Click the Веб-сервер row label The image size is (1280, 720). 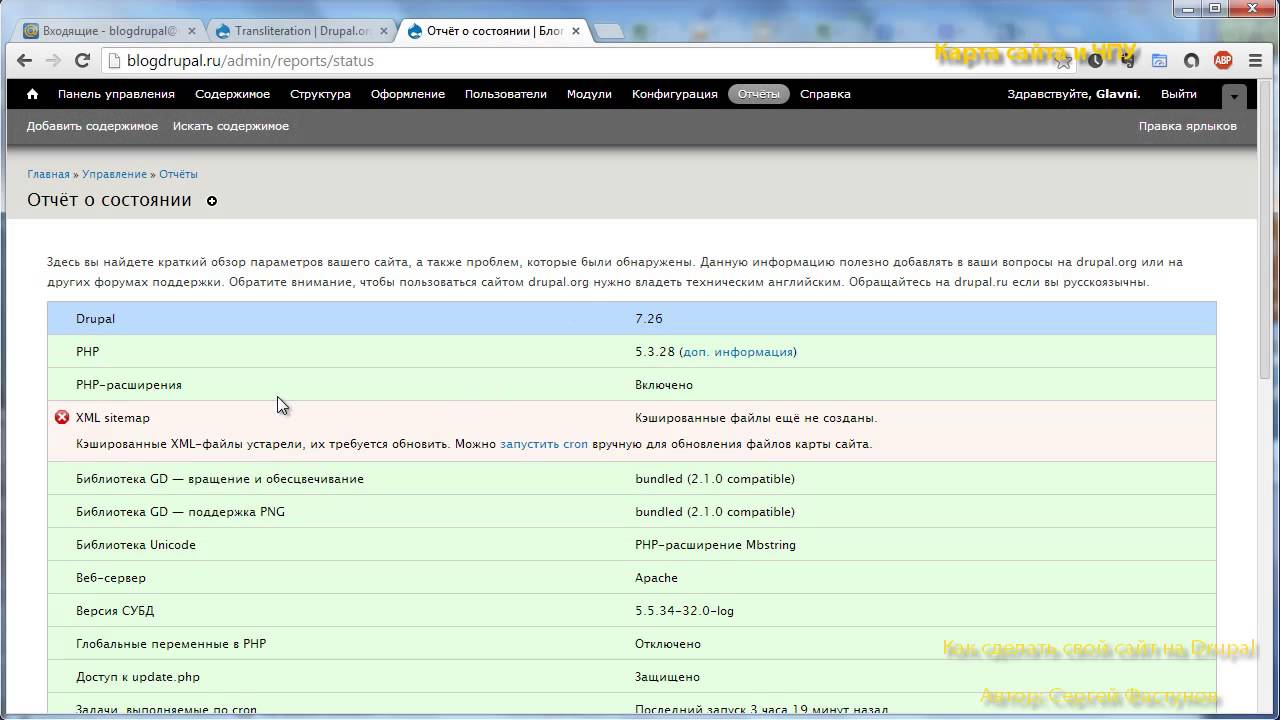click(x=111, y=578)
